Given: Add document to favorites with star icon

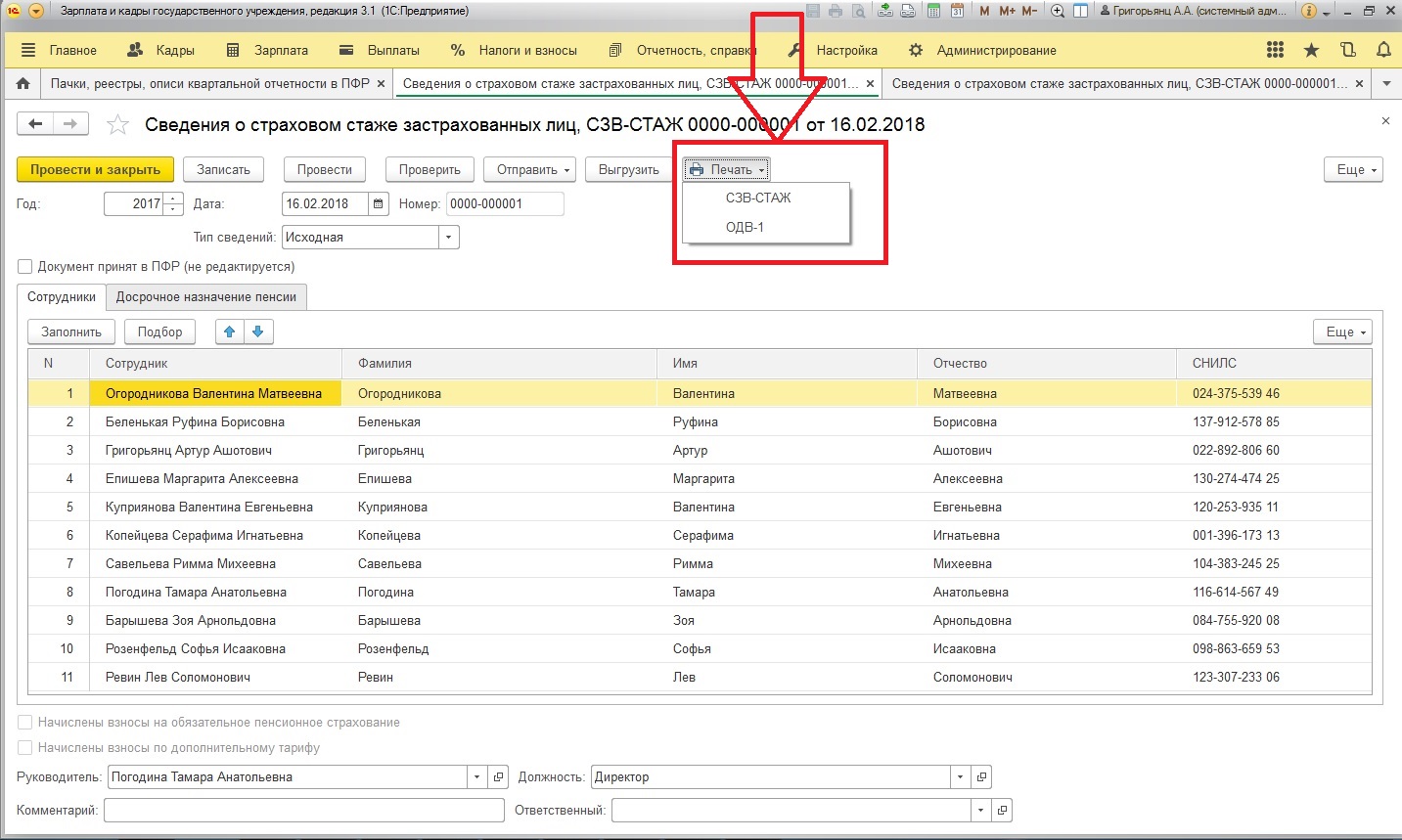Looking at the screenshot, I should (117, 124).
